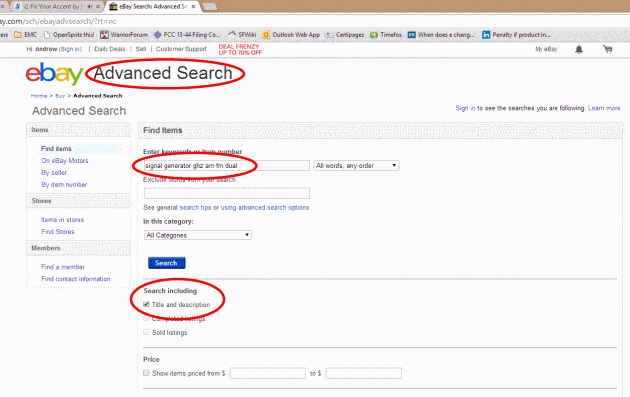Click 'Sign in' to see followed searches

pyautogui.click(x=465, y=108)
